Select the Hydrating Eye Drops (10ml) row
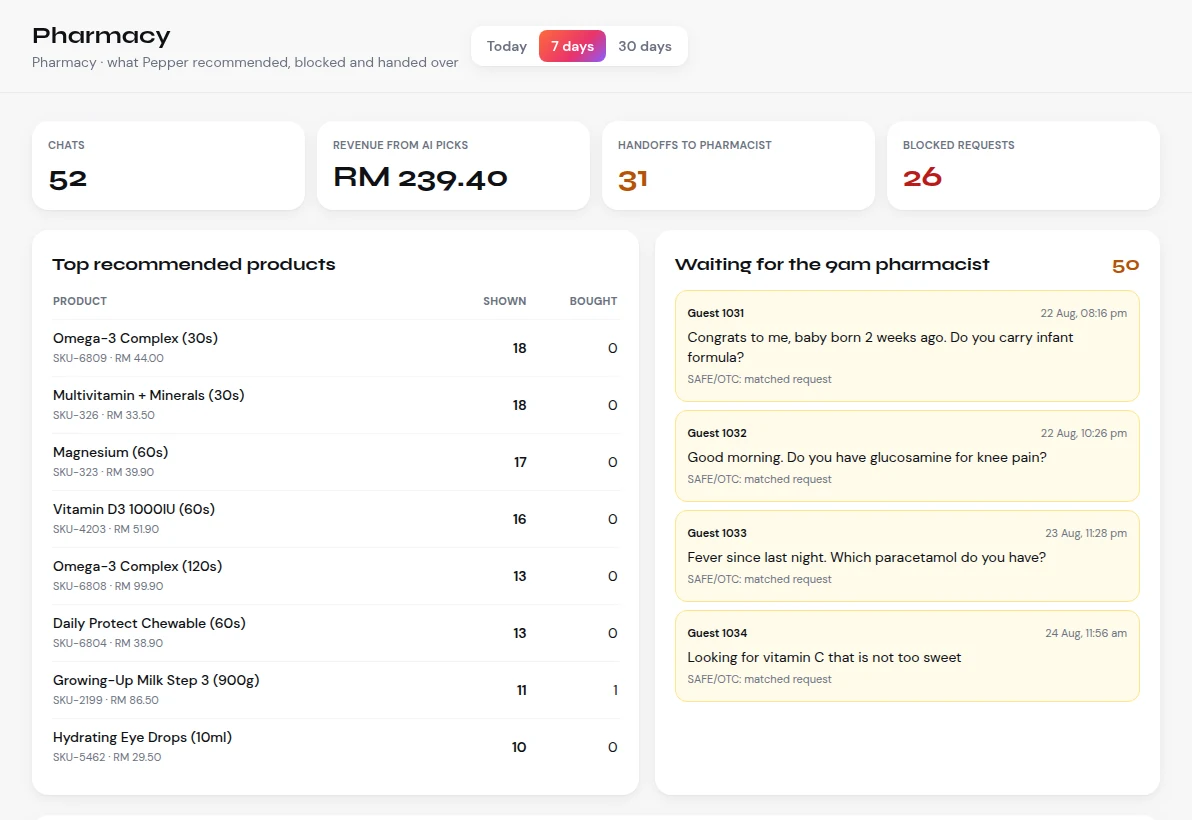This screenshot has height=820, width=1192. coord(335,747)
